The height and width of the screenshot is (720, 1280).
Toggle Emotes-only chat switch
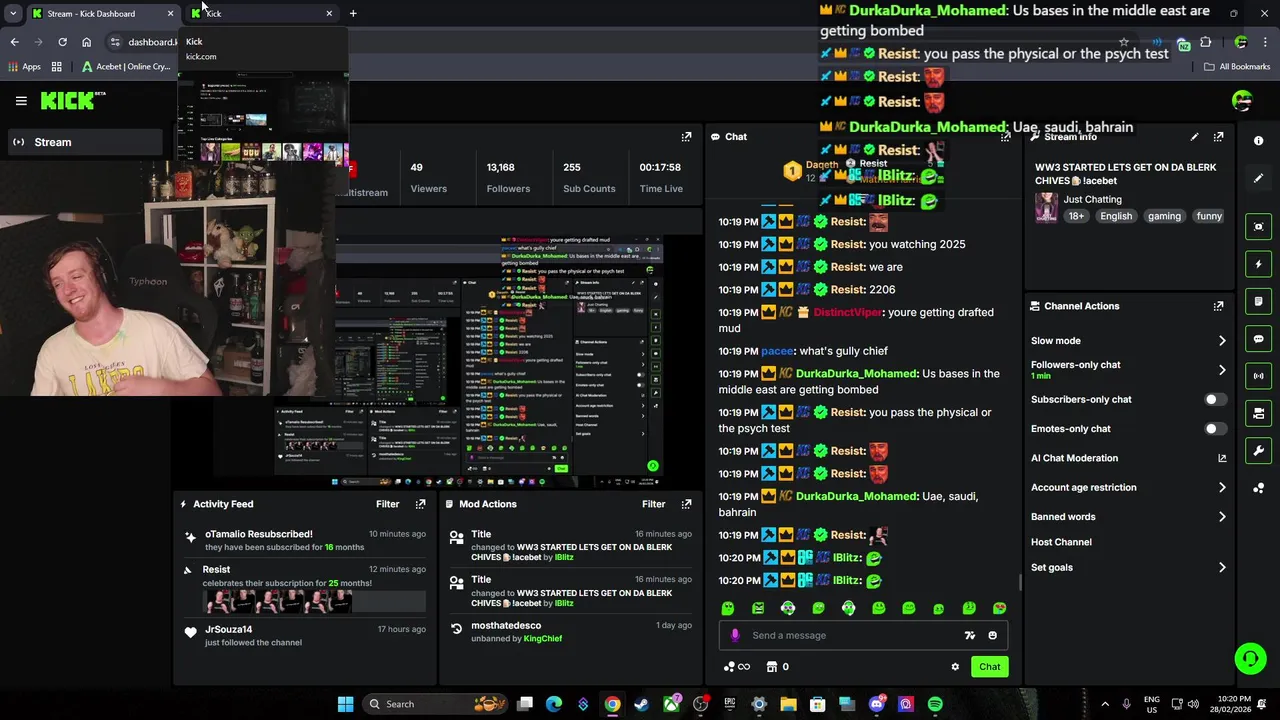coord(1215,429)
